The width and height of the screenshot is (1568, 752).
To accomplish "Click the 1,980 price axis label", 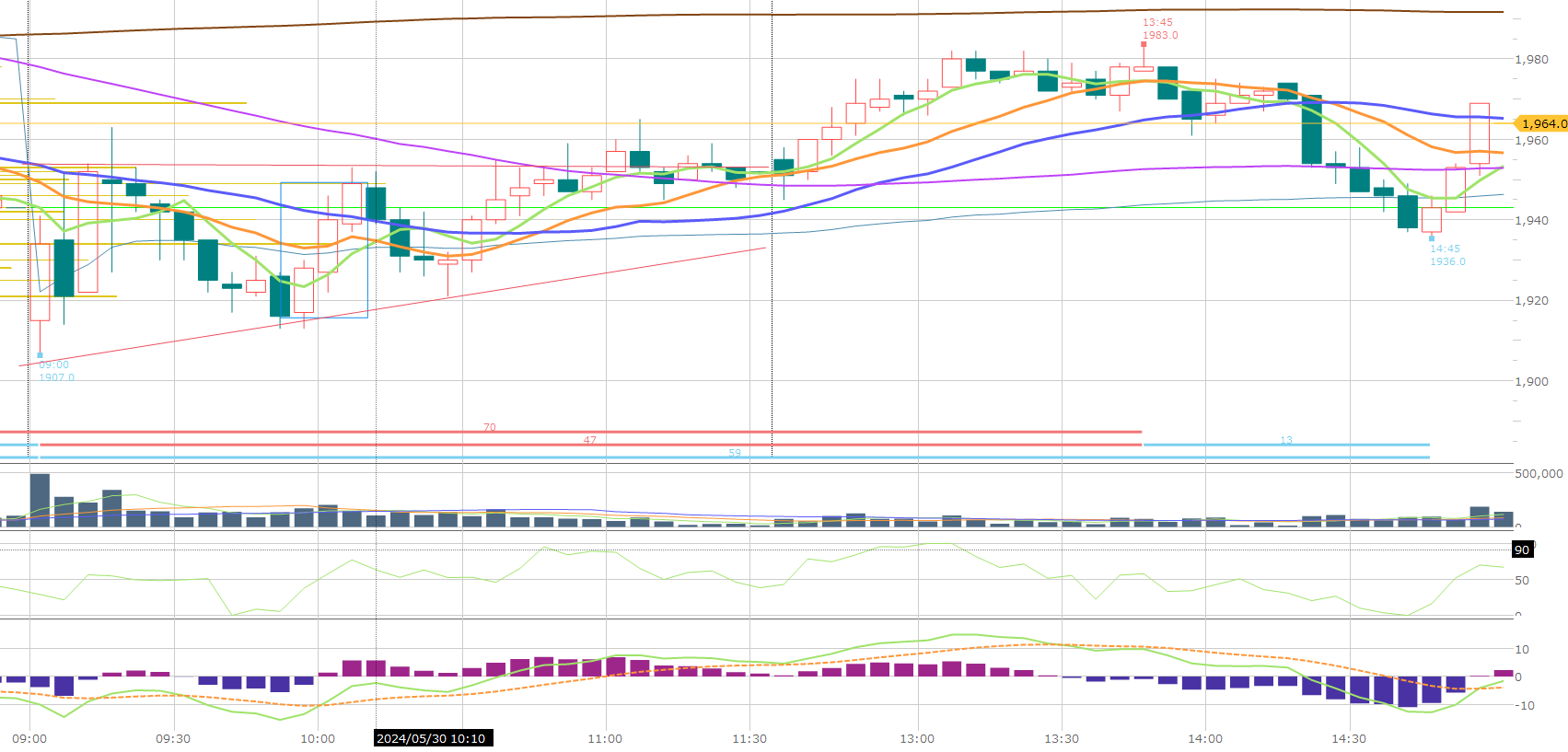I will pyautogui.click(x=1531, y=60).
